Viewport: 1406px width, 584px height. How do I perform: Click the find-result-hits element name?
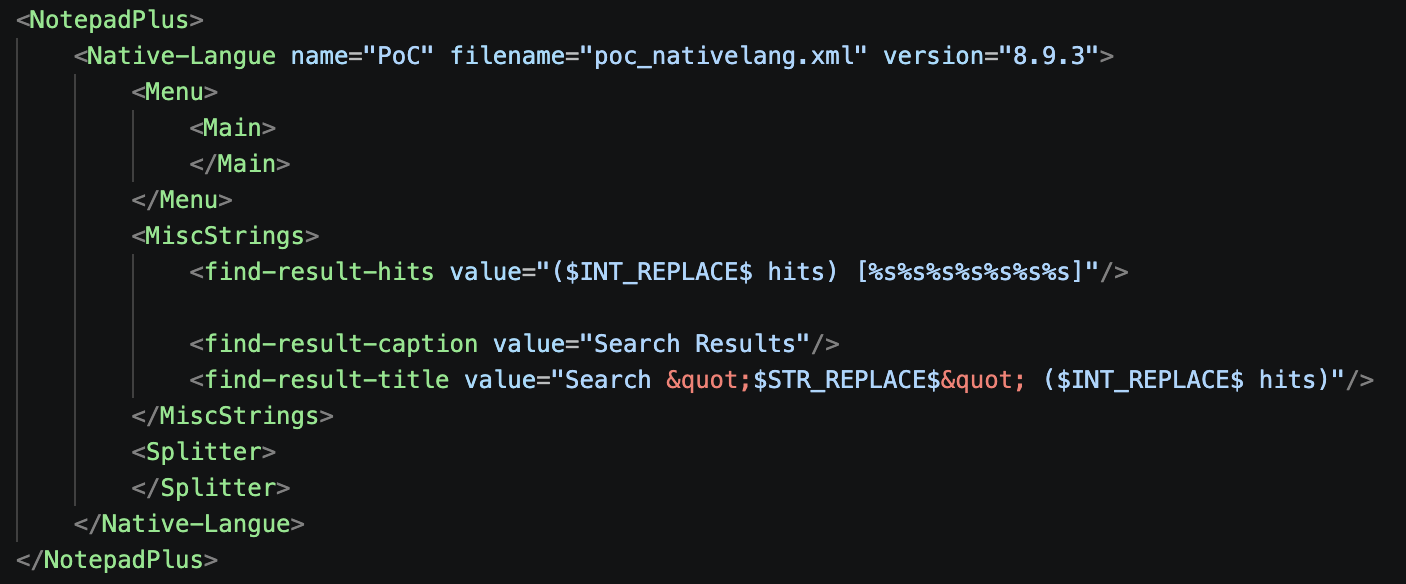click(319, 271)
